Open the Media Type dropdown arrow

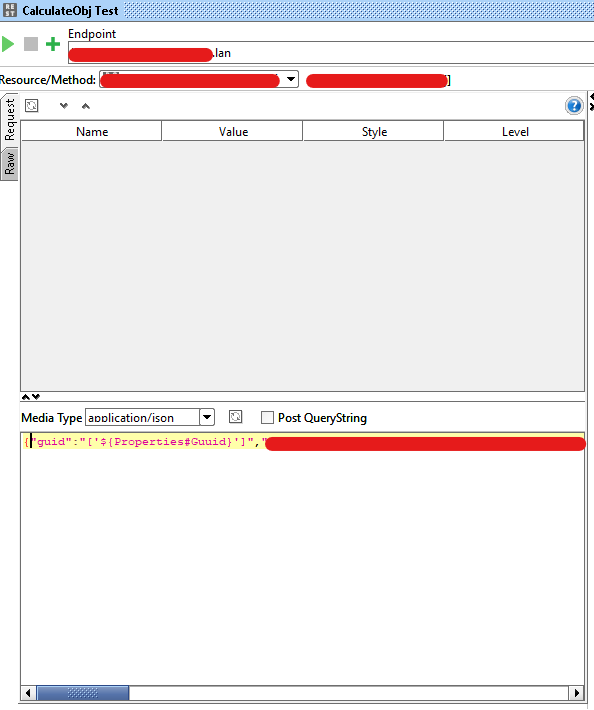pos(207,417)
